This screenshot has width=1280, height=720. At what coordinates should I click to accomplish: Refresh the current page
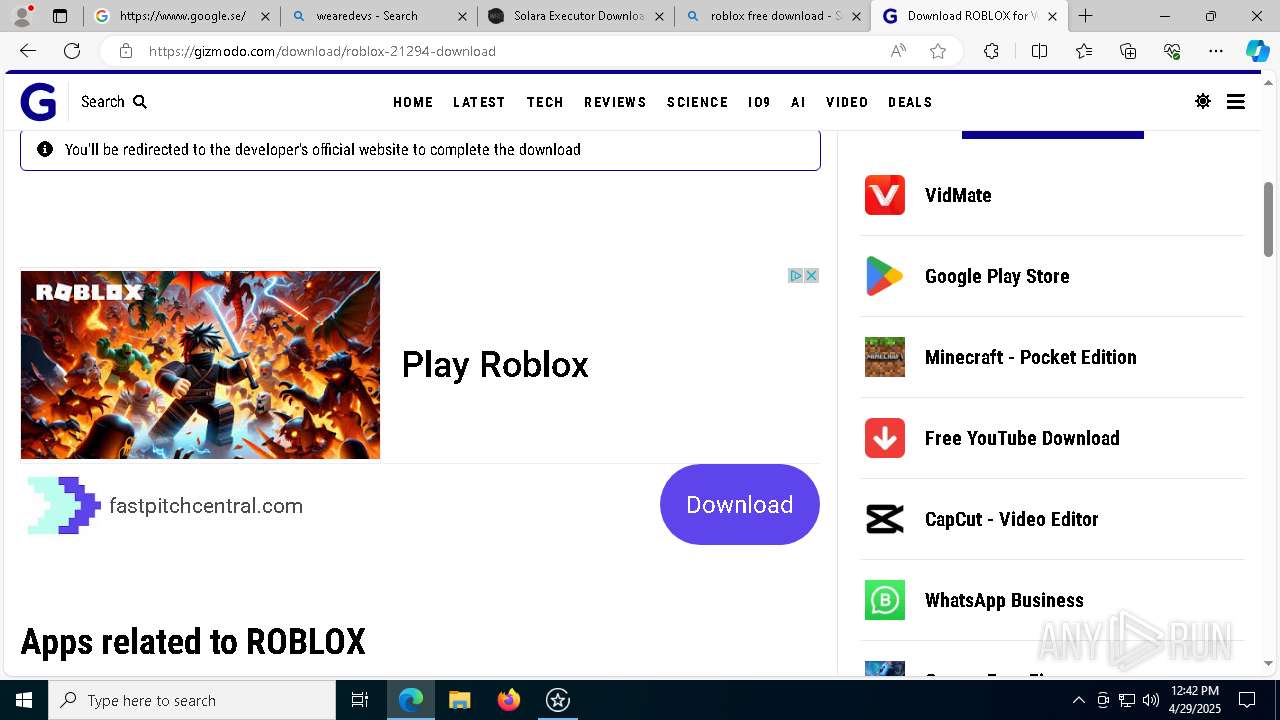72,51
